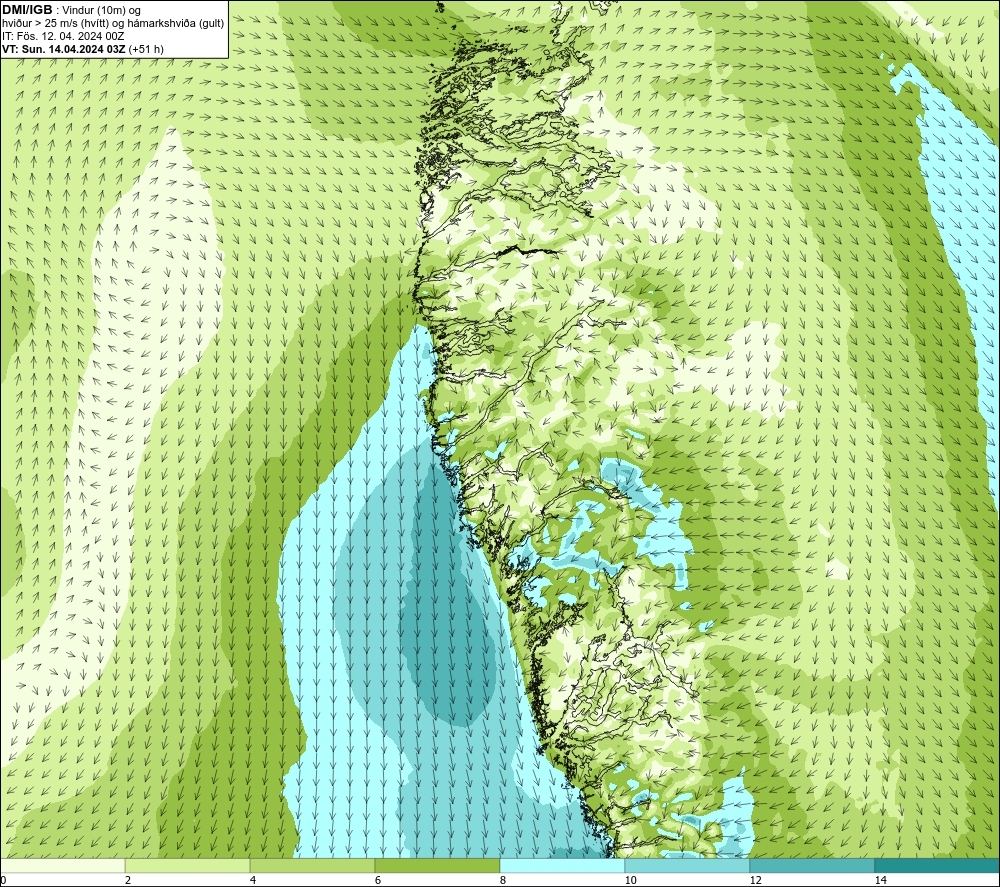This screenshot has width=1000, height=887.
Task: Click the 10–12 m/s cyan swatch
Action: tap(688, 865)
